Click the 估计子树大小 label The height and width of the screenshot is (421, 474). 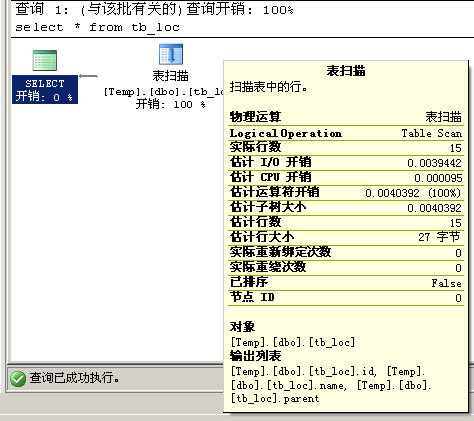click(x=268, y=207)
